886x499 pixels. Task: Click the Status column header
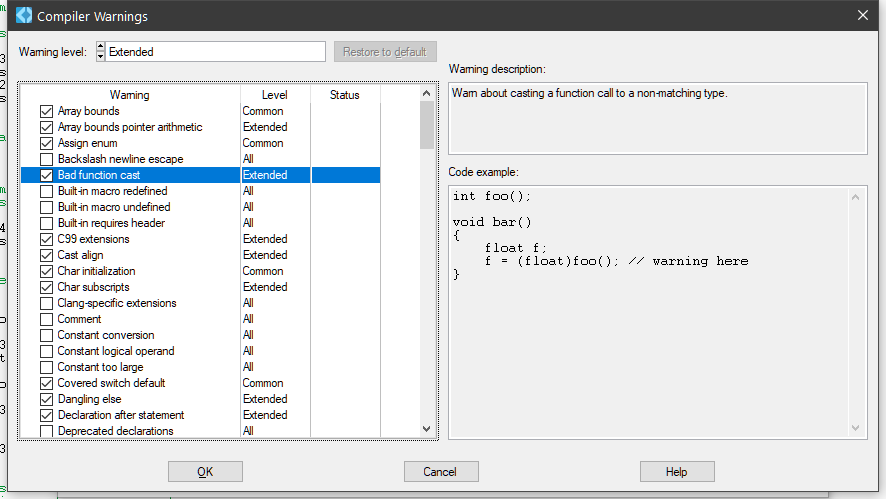(x=344, y=95)
